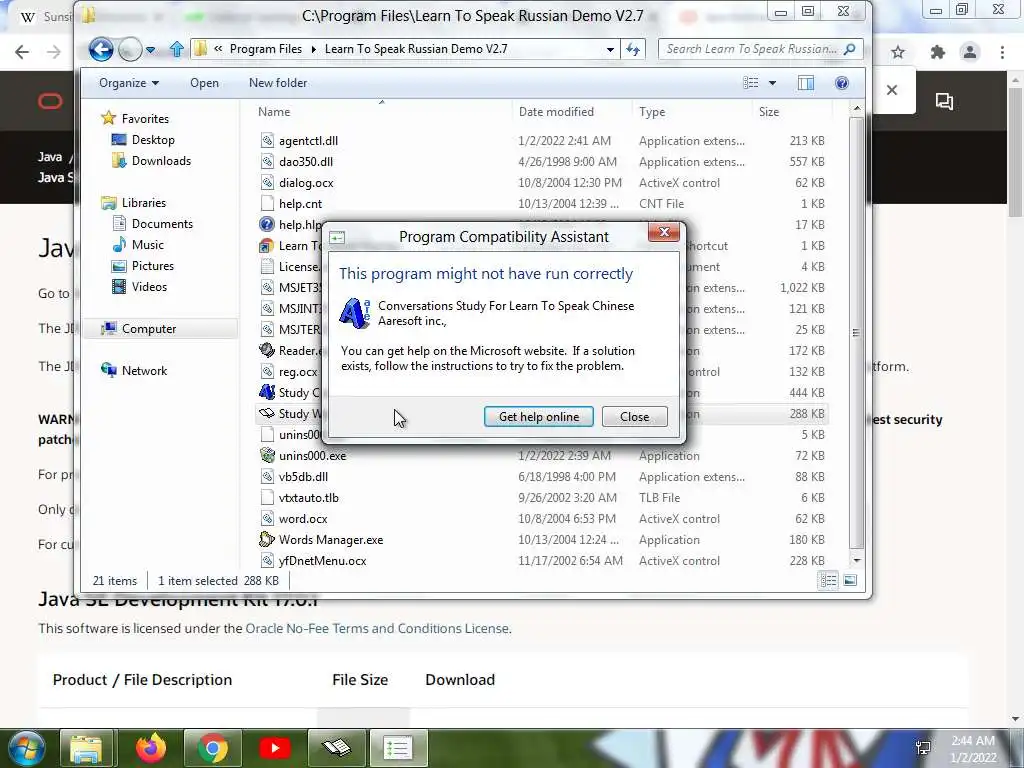Click the Oracle page chat icon
This screenshot has width=1024, height=768.
944,101
